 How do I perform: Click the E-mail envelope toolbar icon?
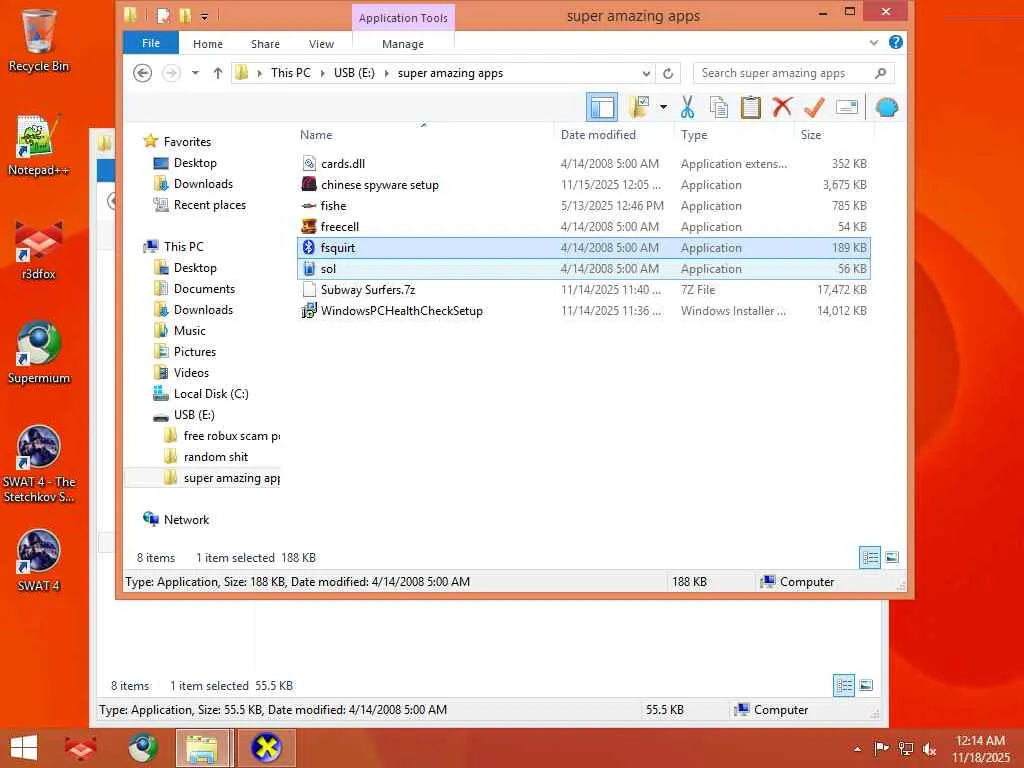[846, 107]
